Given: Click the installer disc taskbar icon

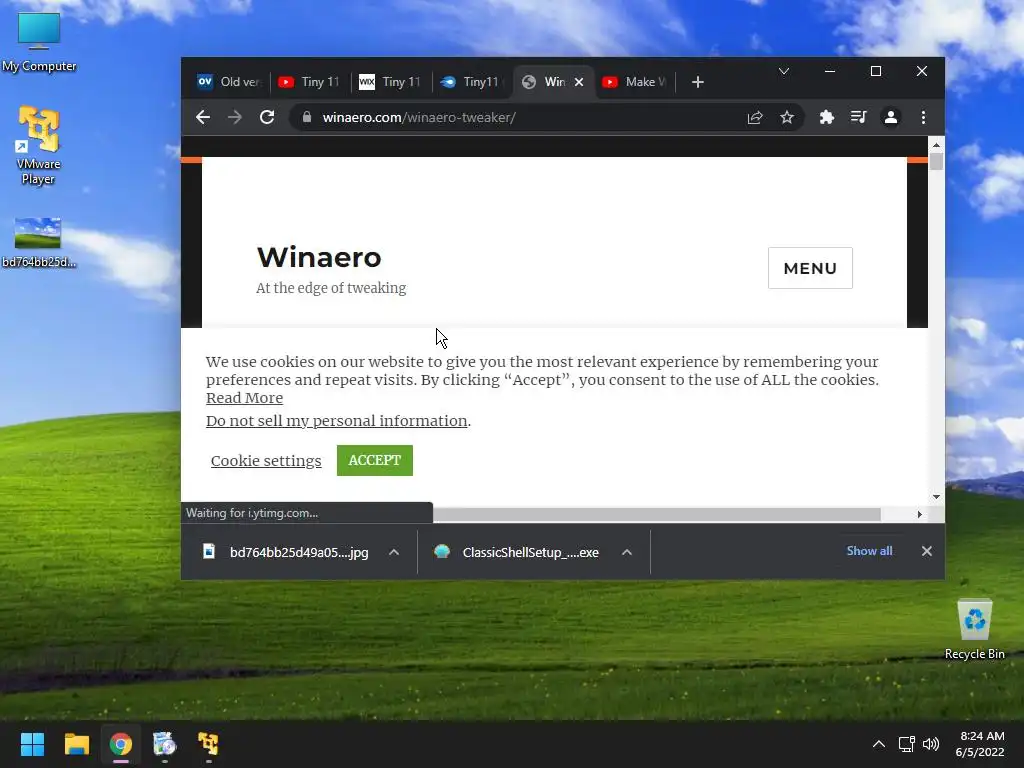Looking at the screenshot, I should pyautogui.click(x=165, y=744).
